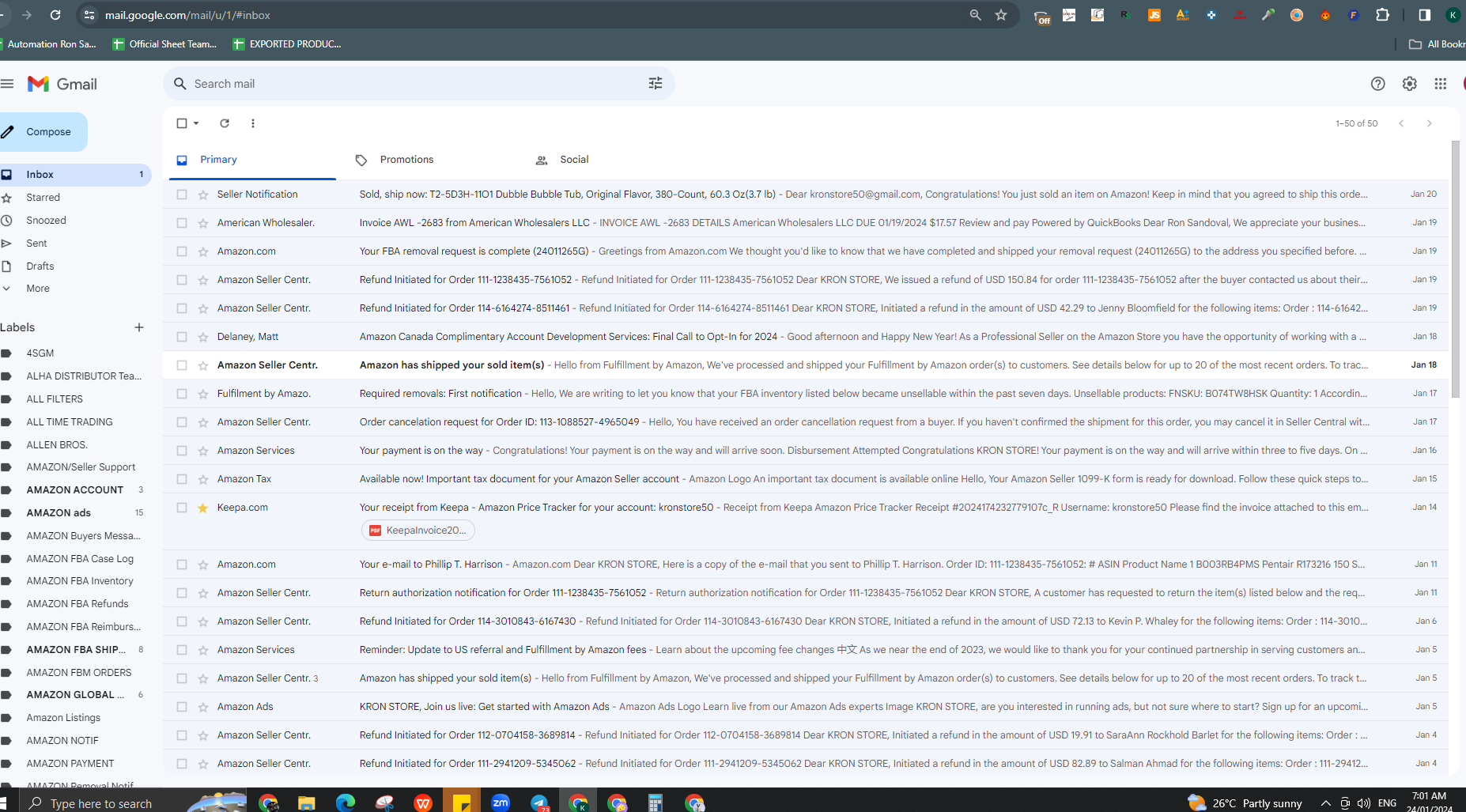Open browser zoom magnifier icon
1466x812 pixels.
point(976,15)
